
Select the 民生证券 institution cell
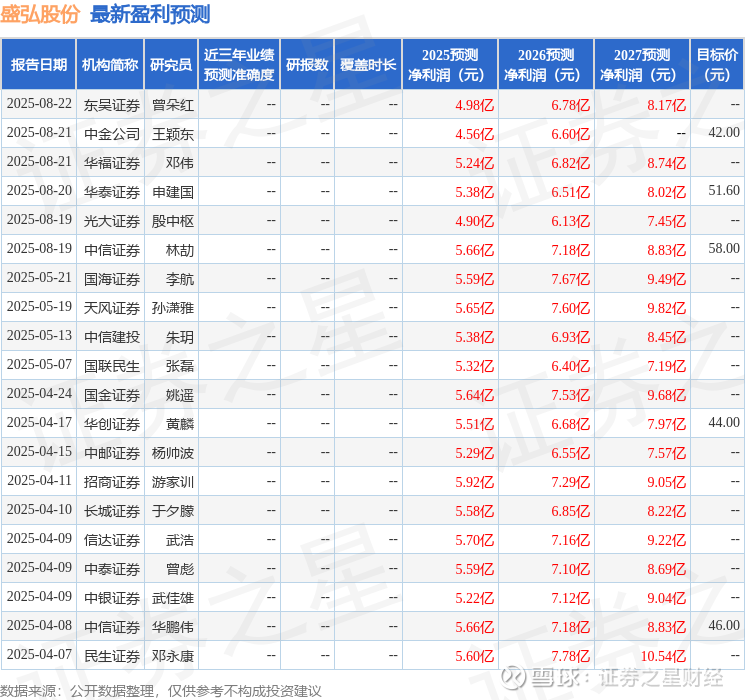pos(112,656)
